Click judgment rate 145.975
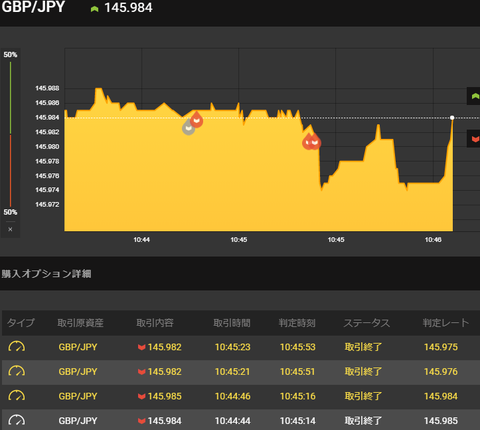This screenshot has height=430, width=480. [x=441, y=347]
